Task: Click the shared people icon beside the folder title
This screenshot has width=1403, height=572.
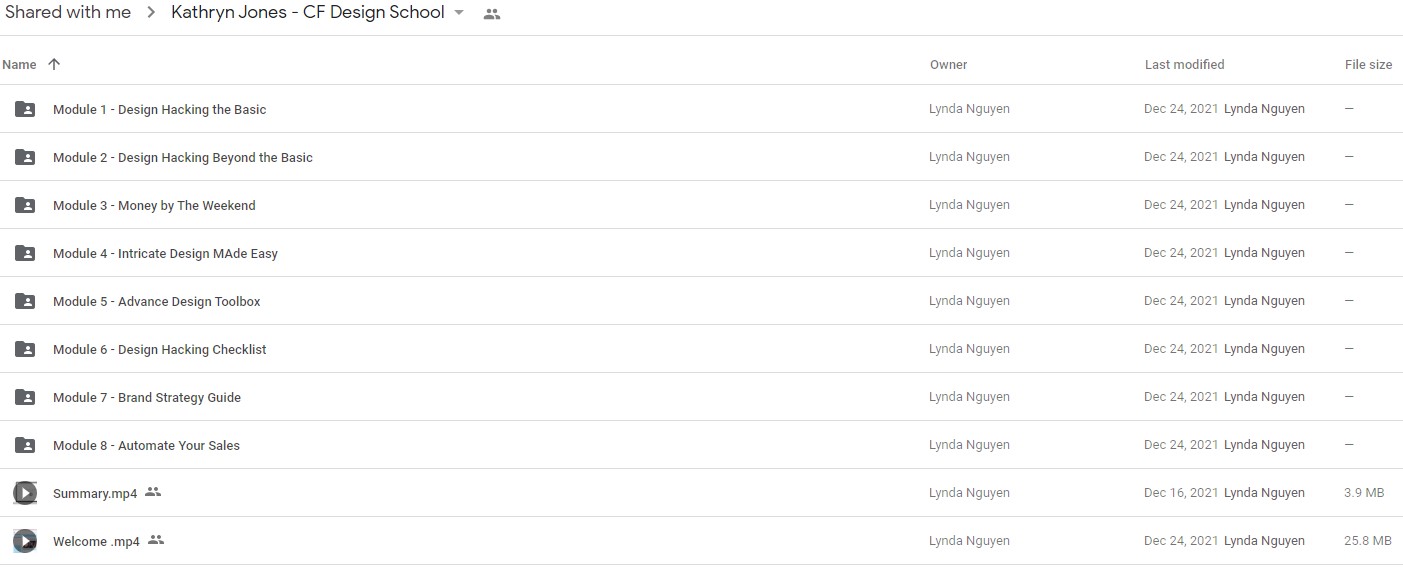Action: (491, 14)
